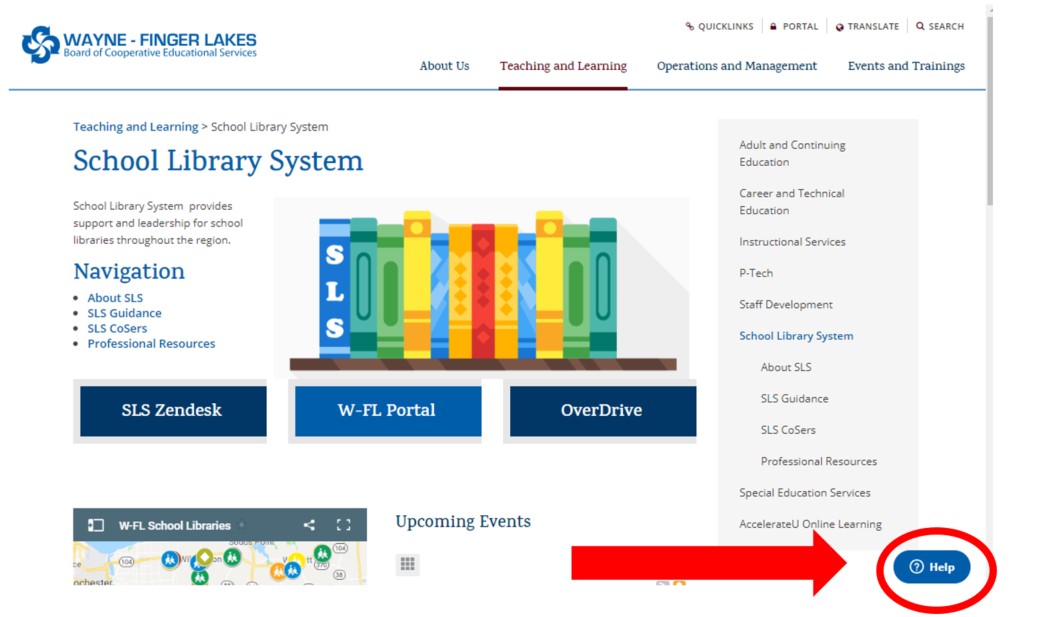Screen dimensions: 1040x617
Task: Open the Events and Trainings menu
Action: (x=906, y=66)
